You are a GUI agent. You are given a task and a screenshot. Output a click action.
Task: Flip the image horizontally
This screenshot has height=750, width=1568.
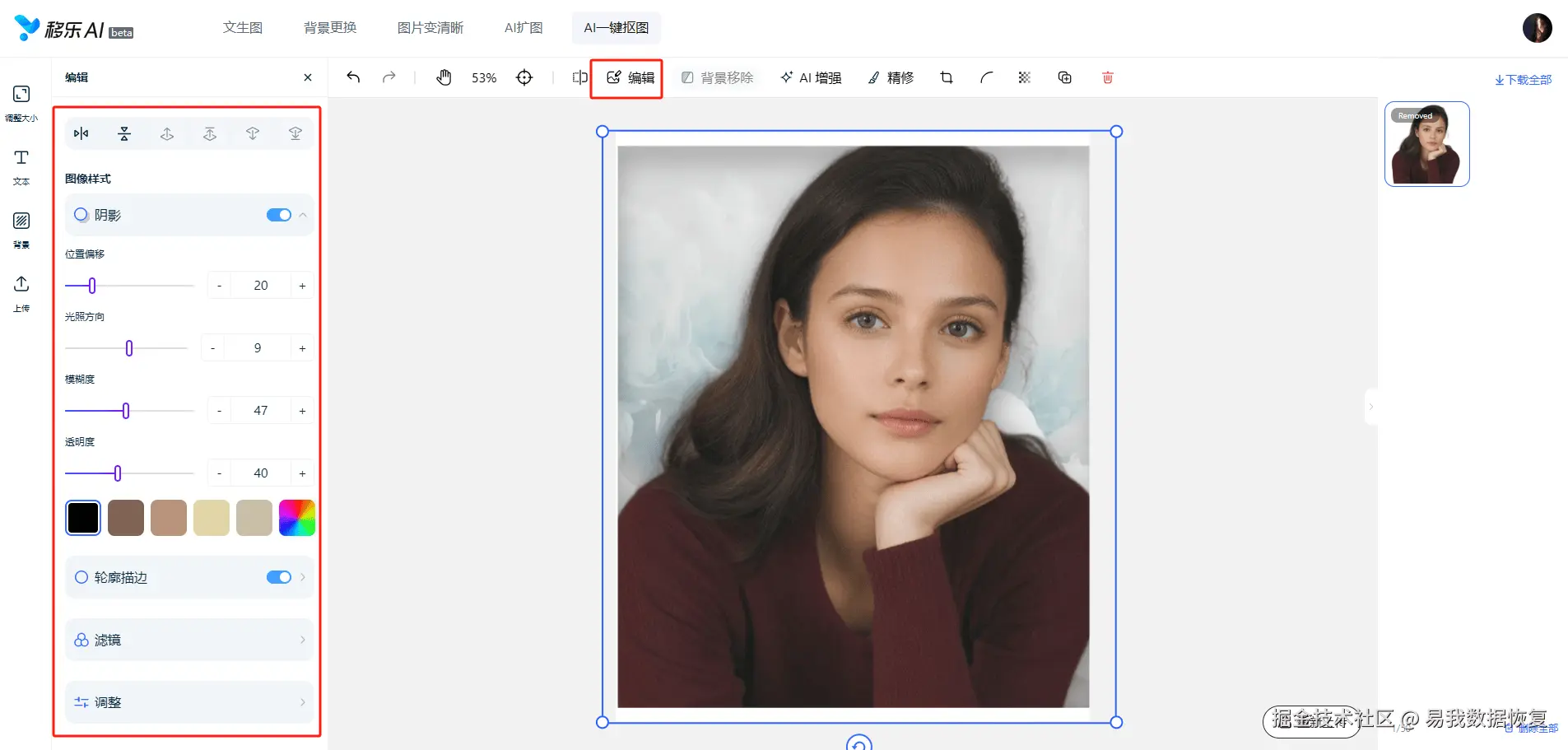[81, 133]
